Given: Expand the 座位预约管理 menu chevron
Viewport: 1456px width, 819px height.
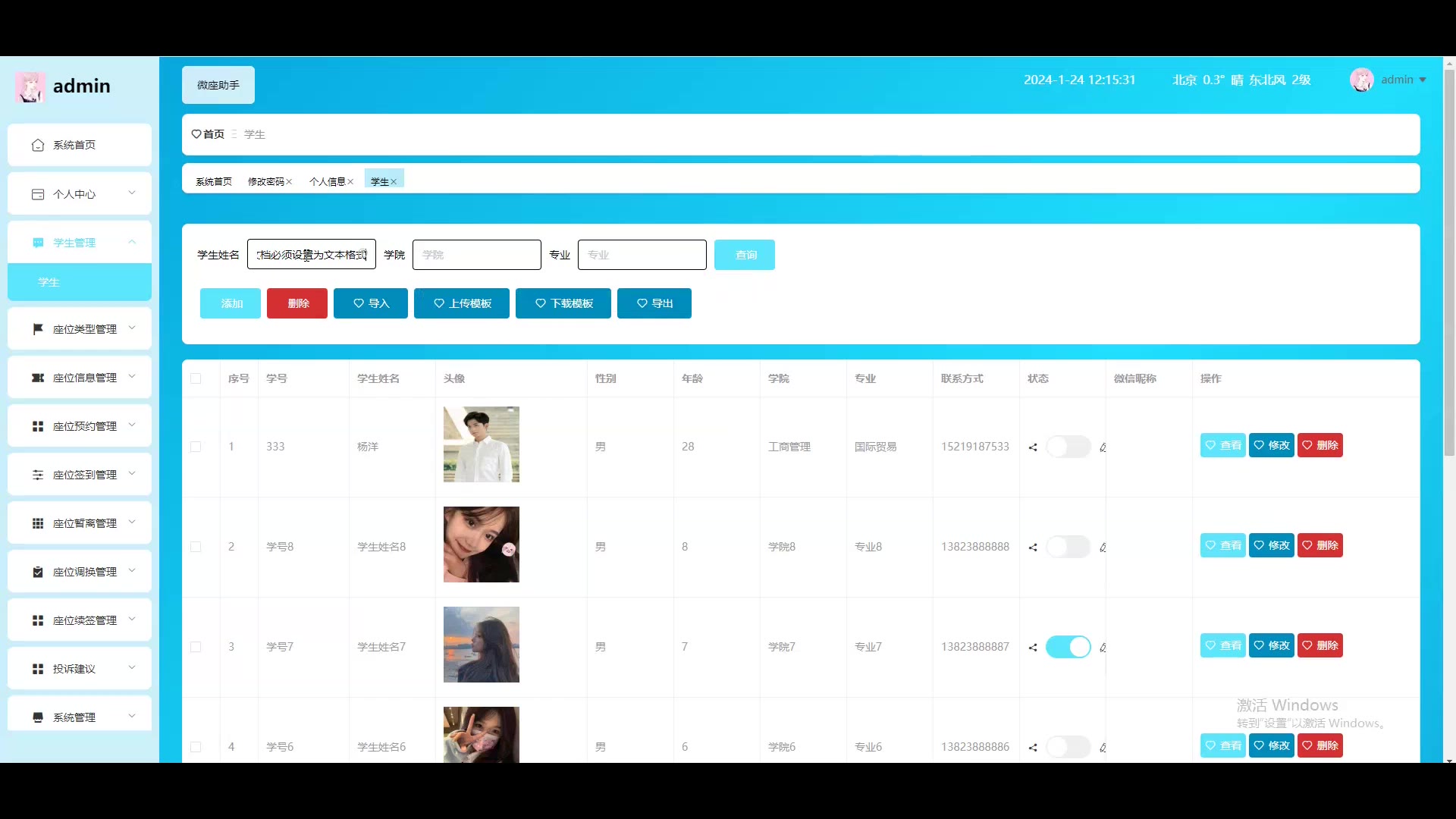Looking at the screenshot, I should [132, 425].
